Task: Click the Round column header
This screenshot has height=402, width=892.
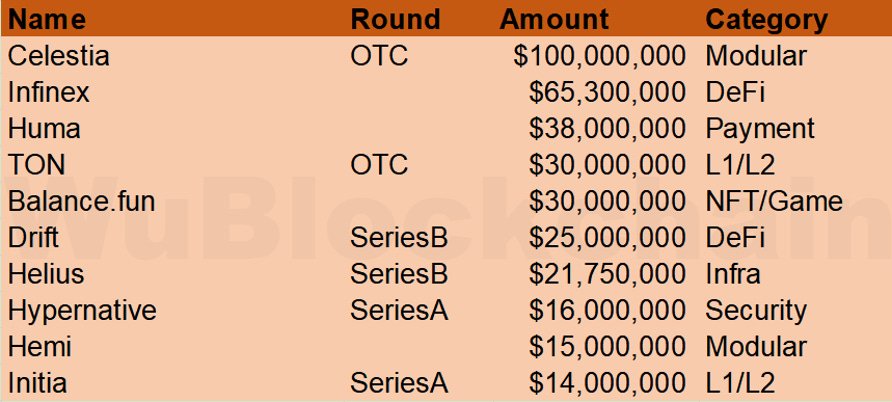Action: 396,19
